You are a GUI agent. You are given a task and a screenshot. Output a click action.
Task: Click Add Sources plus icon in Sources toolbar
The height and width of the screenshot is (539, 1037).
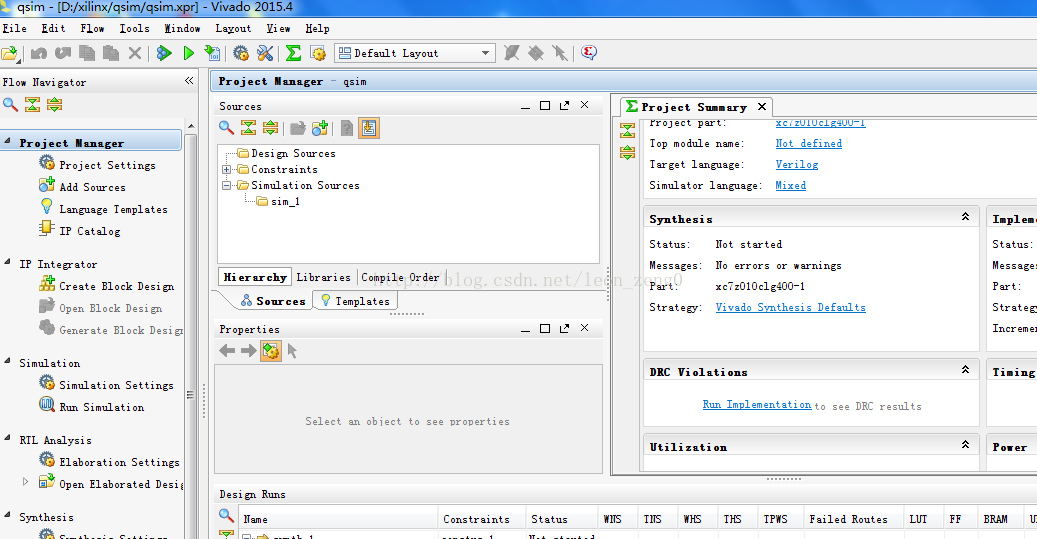pos(320,128)
